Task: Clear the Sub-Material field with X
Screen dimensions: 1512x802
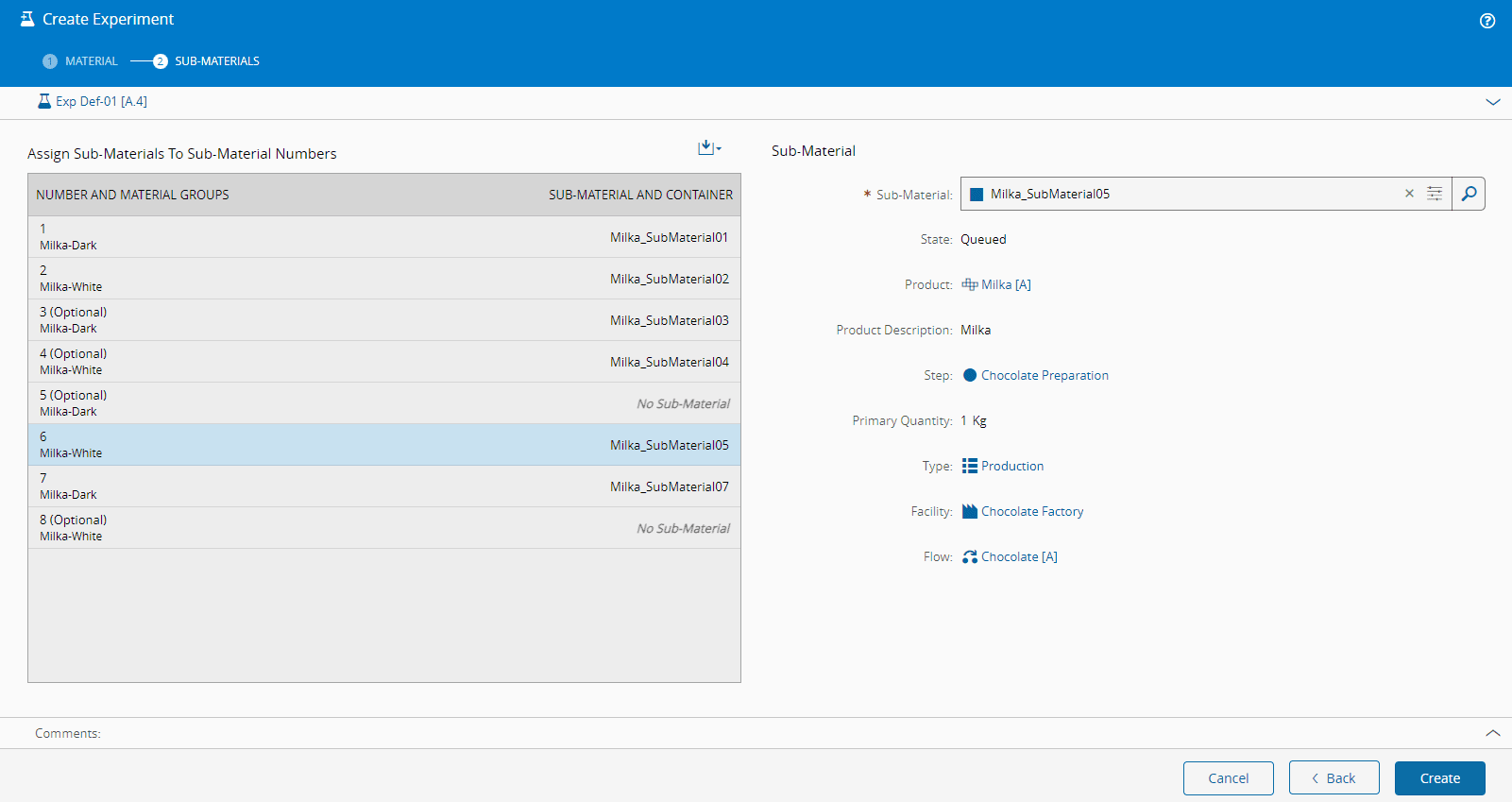Action: point(1409,194)
